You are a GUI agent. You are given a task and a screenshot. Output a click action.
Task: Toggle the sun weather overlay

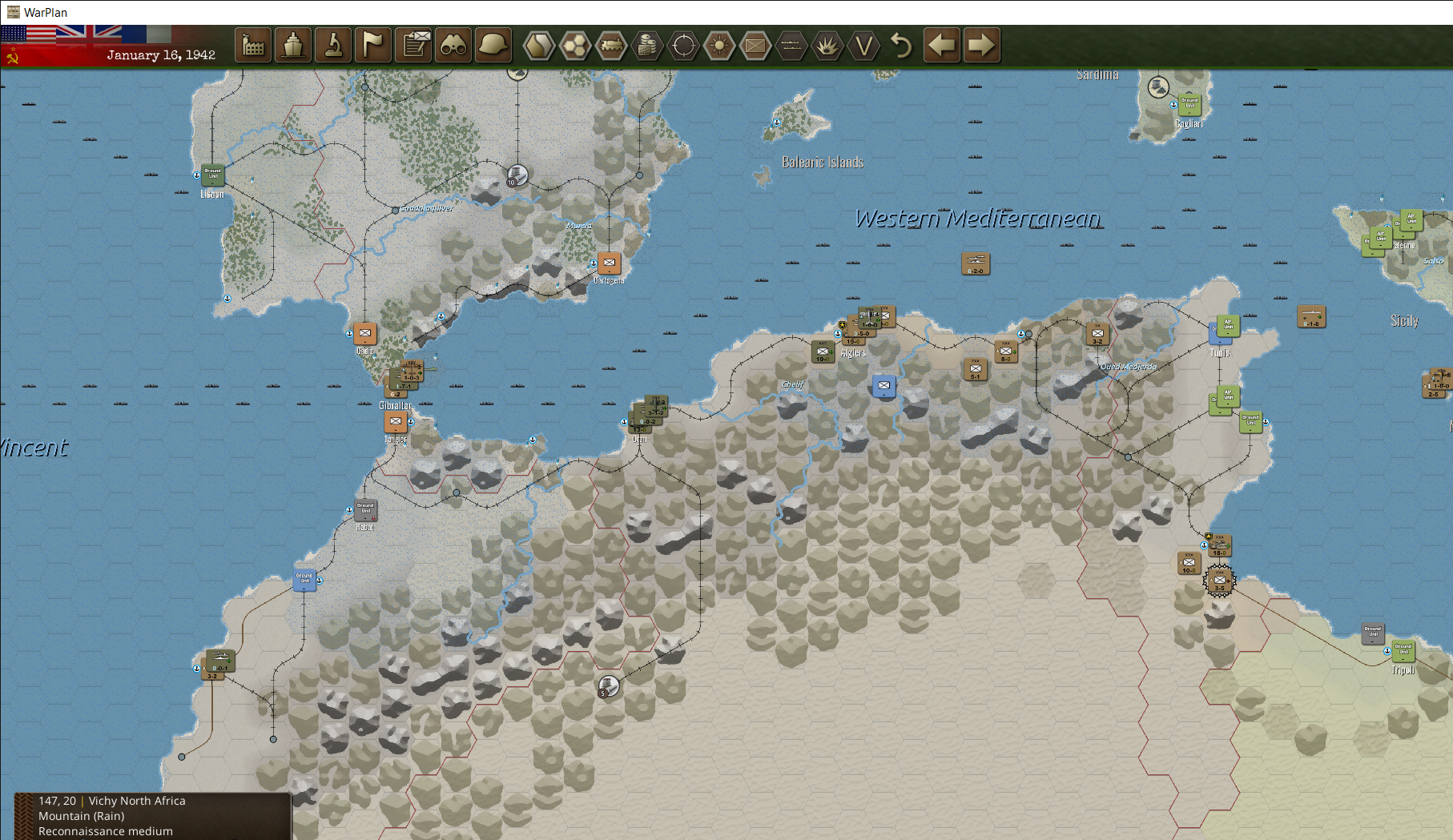click(719, 46)
